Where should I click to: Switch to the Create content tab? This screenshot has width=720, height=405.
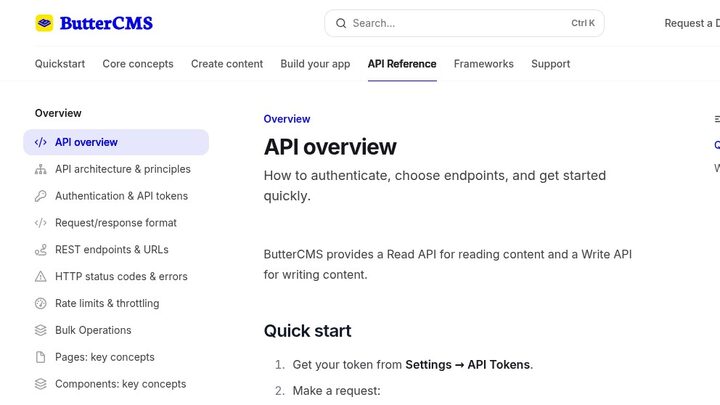click(227, 64)
